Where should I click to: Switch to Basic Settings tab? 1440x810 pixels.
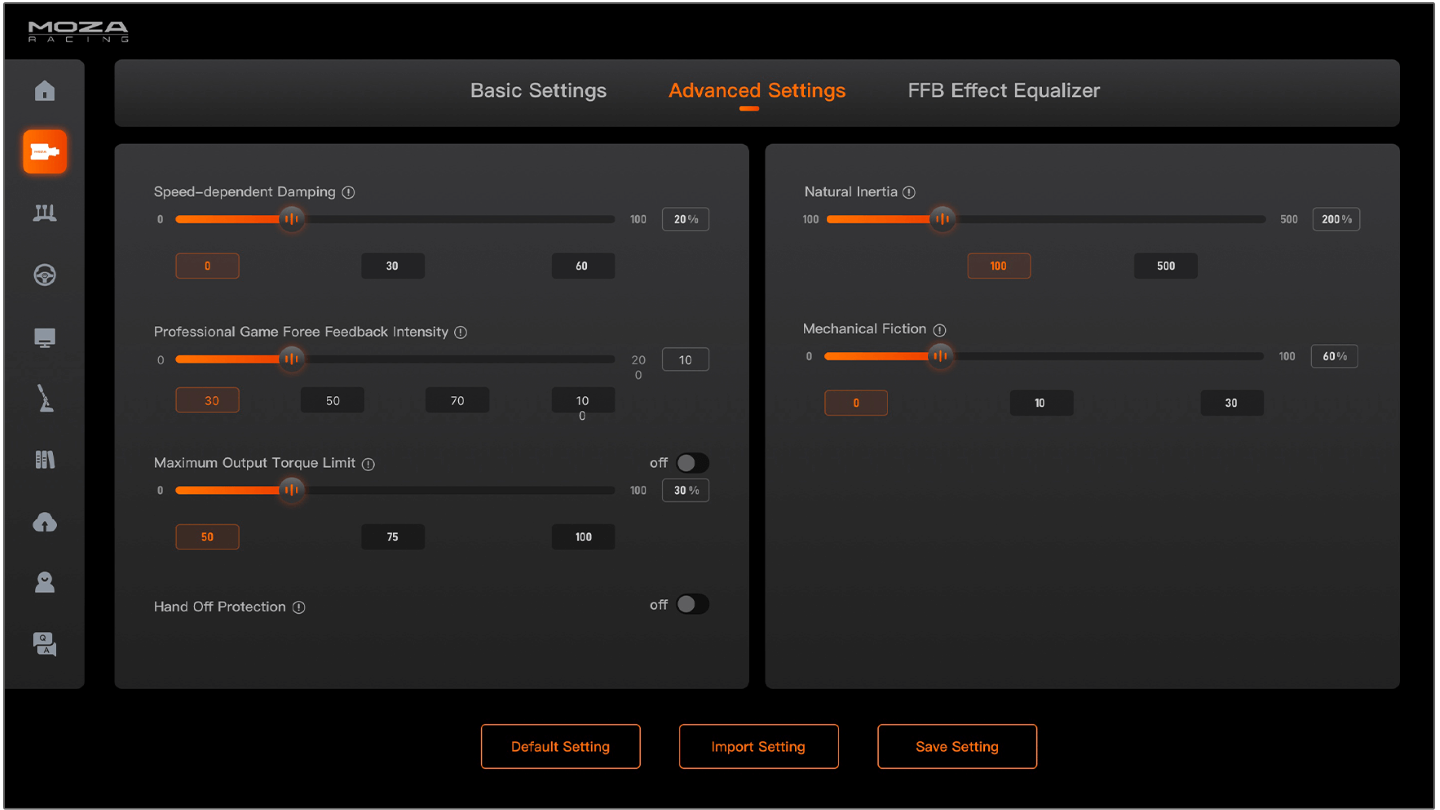(x=538, y=91)
